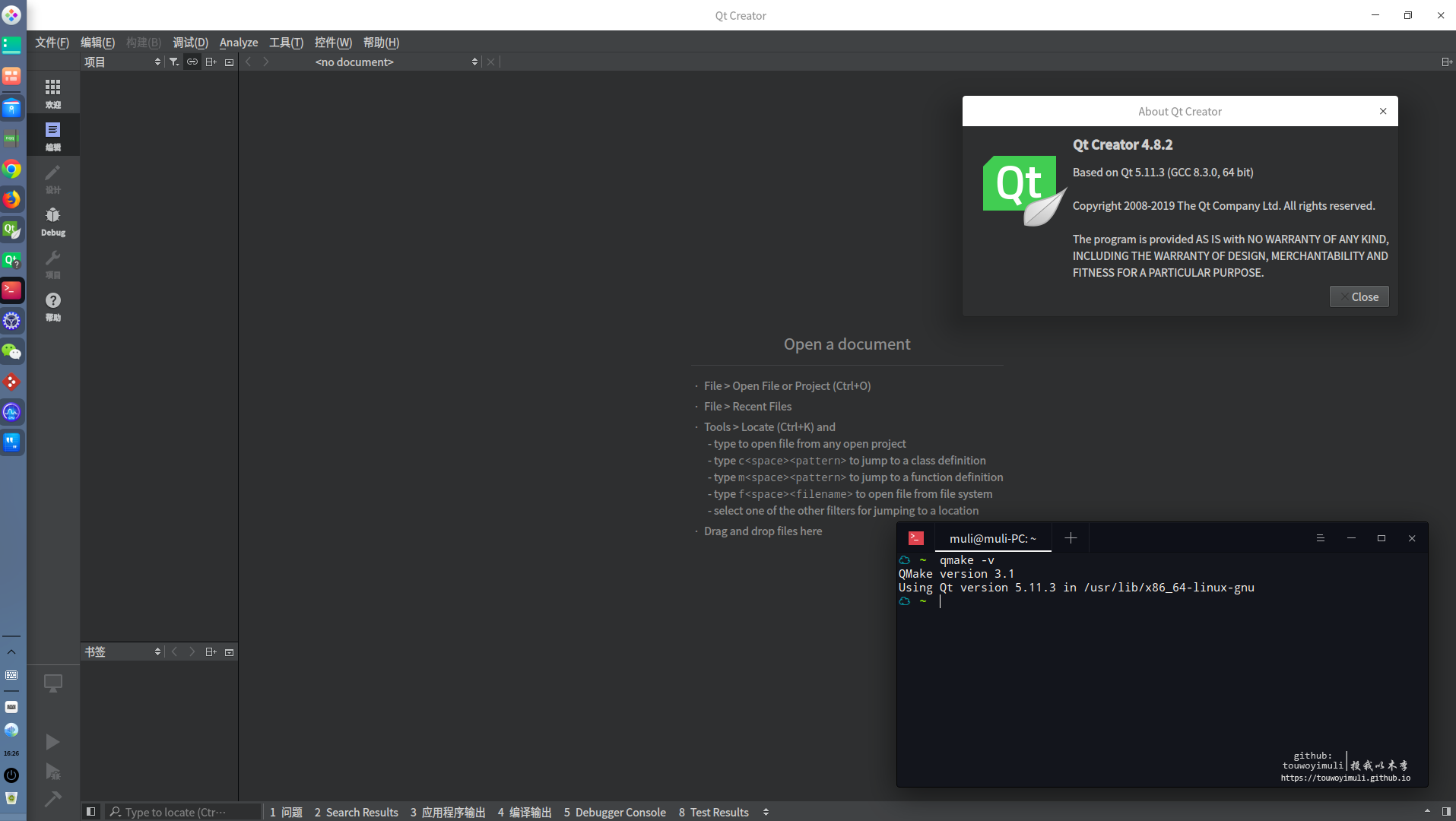Open the 编辑(E) menu

pos(97,43)
